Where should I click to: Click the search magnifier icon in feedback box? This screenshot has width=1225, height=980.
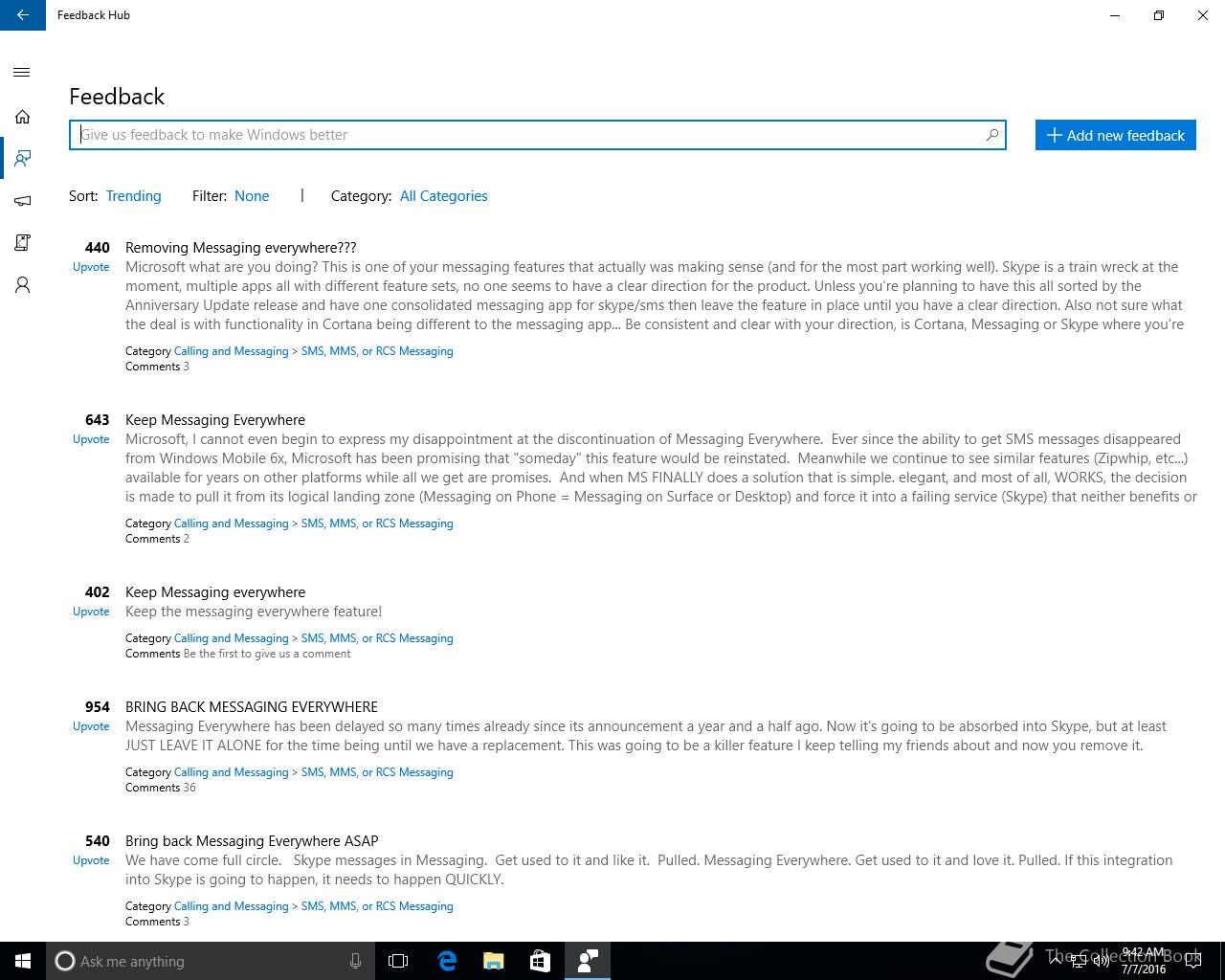tap(992, 135)
